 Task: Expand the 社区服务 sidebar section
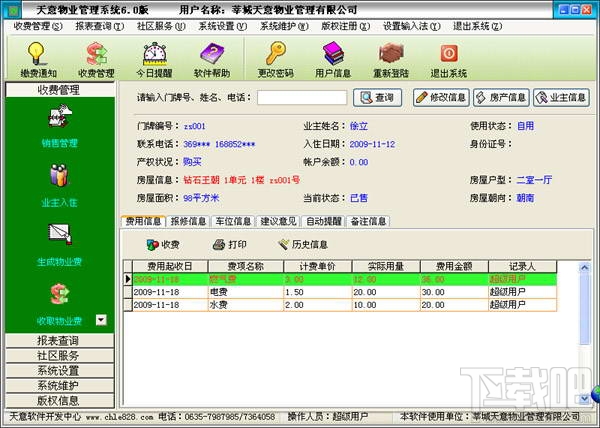click(60, 355)
